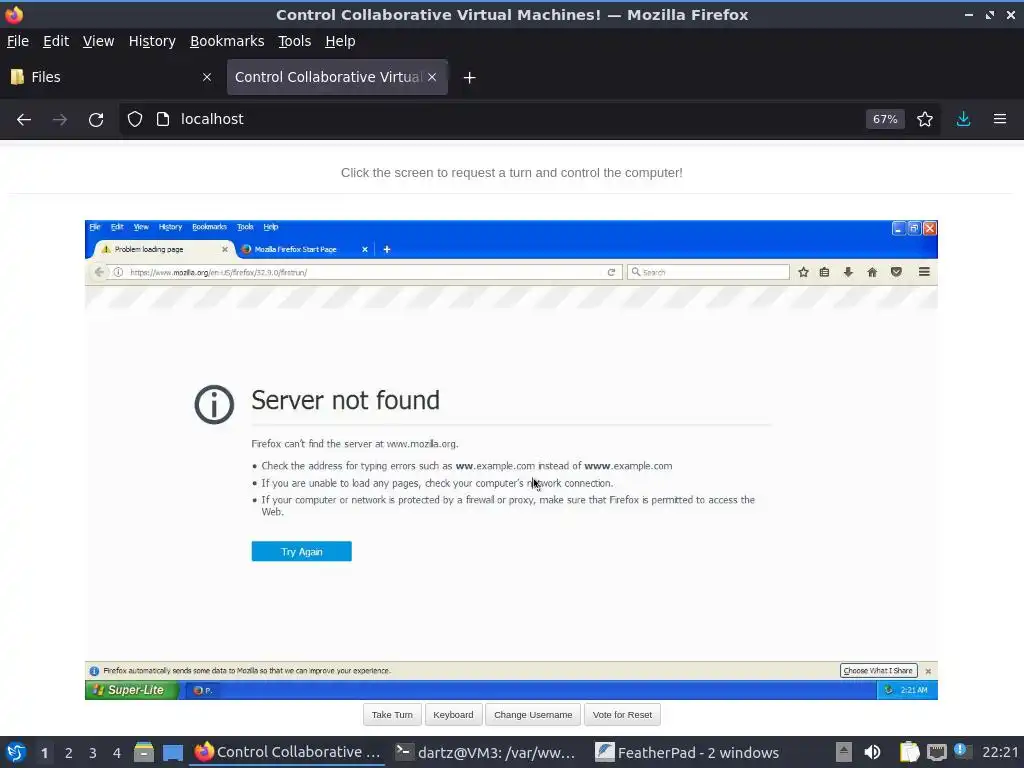Image resolution: width=1024 pixels, height=768 pixels.
Task: Click the page info icon before localhost
Action: coord(163,120)
